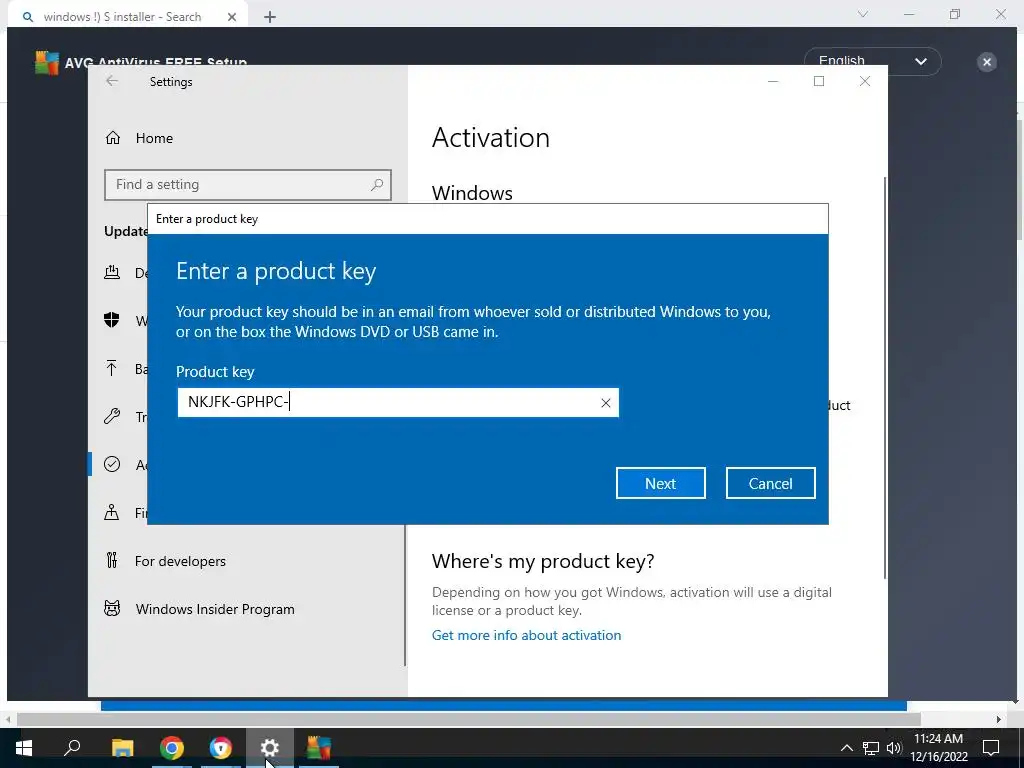The image size is (1024, 768).
Task: Close the AVG AntiVirus setup window
Action: point(986,62)
